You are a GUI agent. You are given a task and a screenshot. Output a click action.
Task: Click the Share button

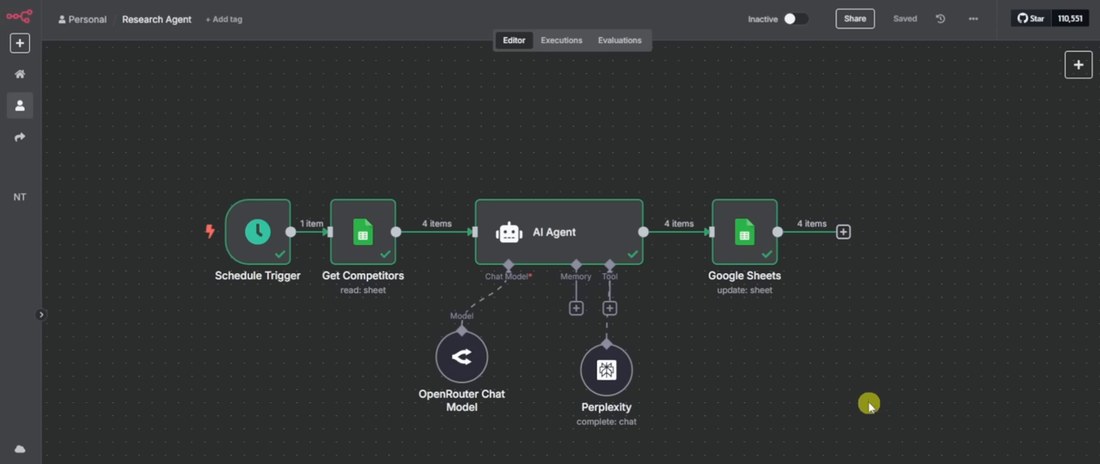[x=854, y=19]
